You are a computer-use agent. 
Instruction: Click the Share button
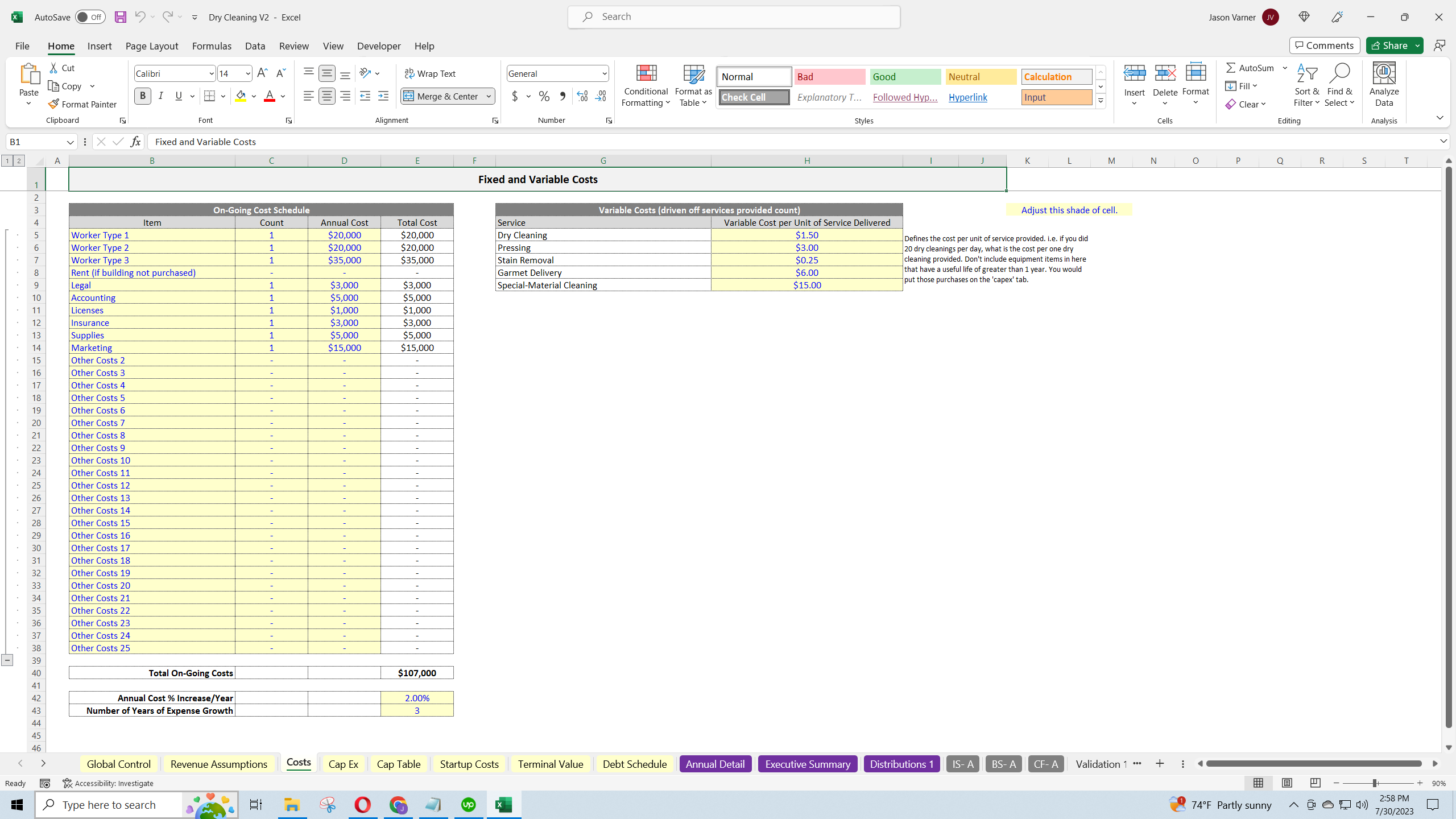(x=1391, y=45)
